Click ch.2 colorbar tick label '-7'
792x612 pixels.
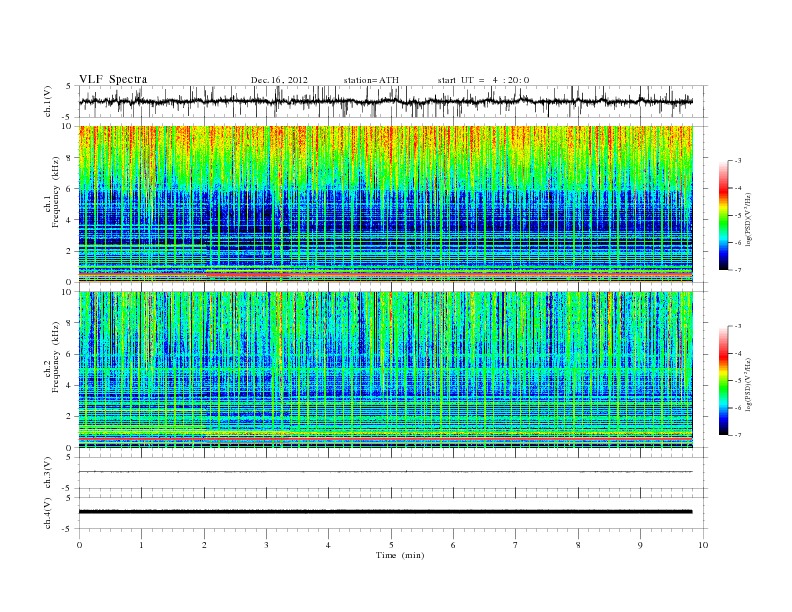[737, 435]
